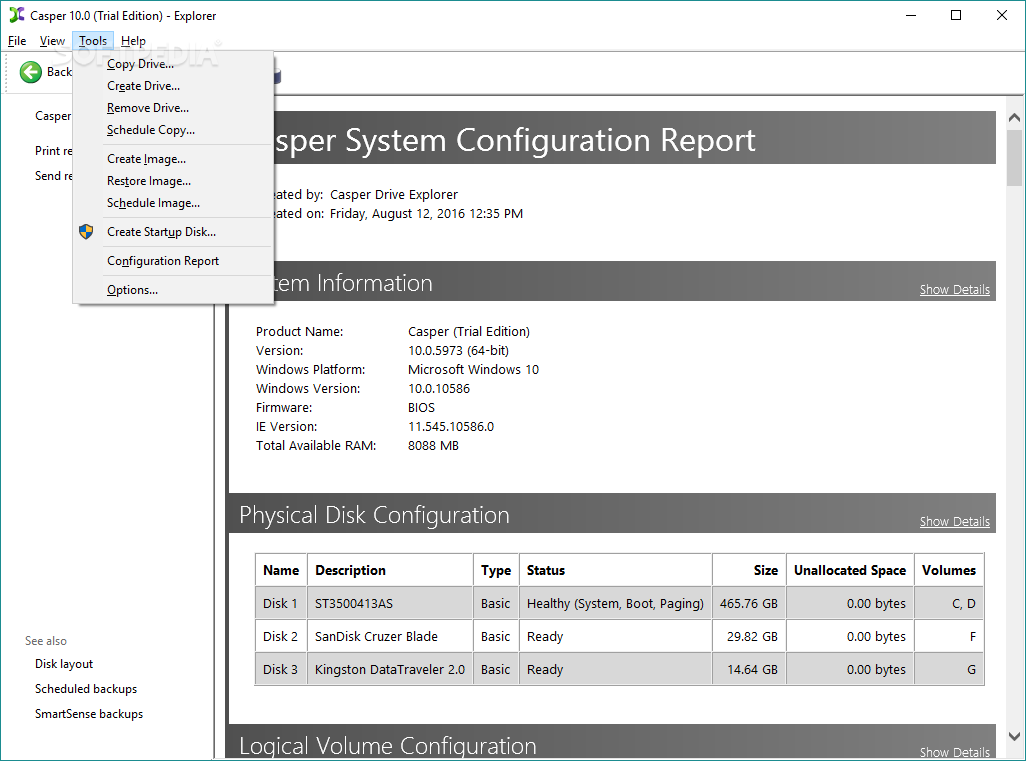Image resolution: width=1026 pixels, height=761 pixels.
Task: Click the version value 10.0.5973 (64-bit)
Action: (458, 350)
